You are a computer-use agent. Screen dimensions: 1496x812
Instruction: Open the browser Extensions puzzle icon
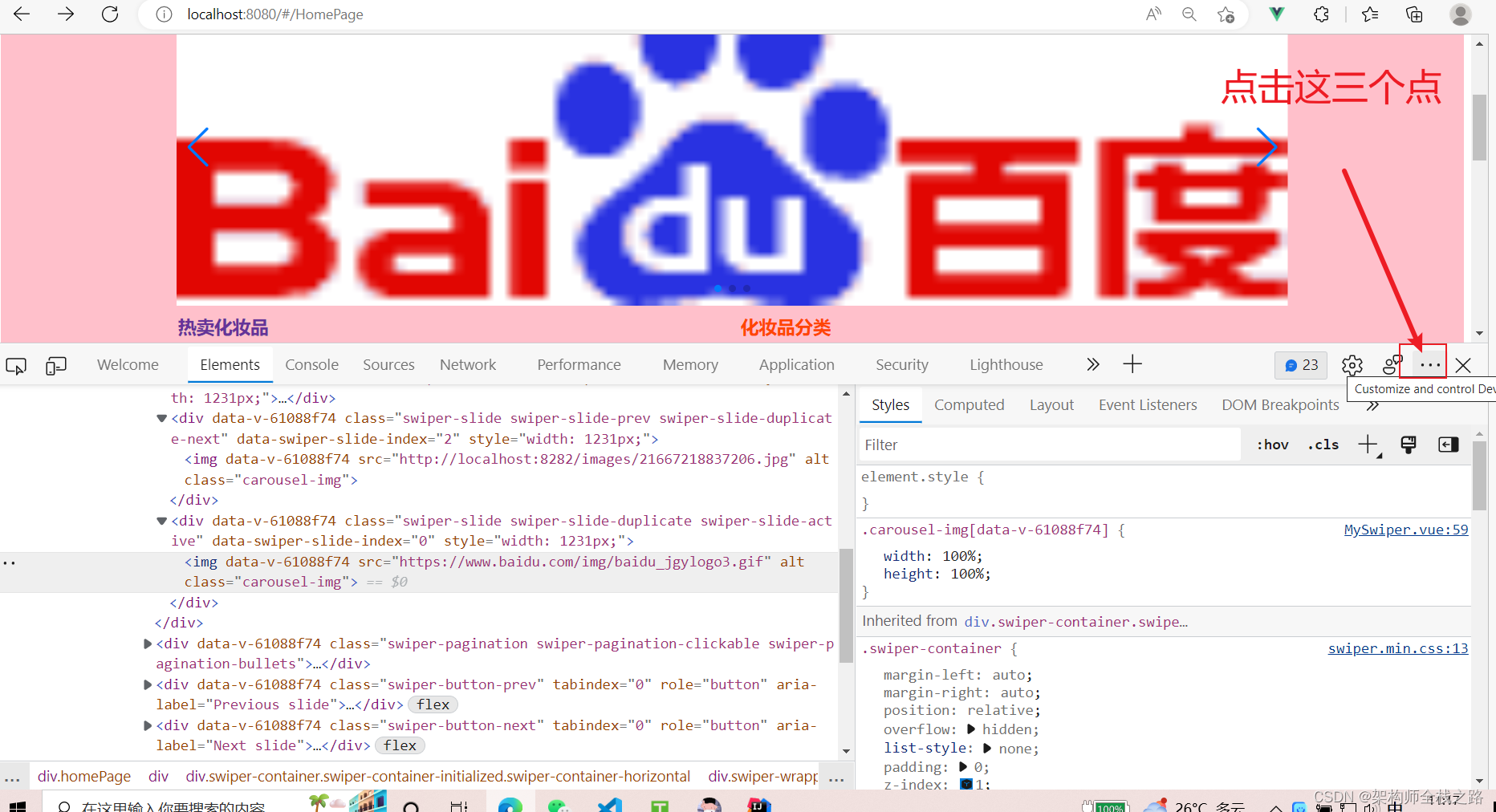coord(1321,14)
